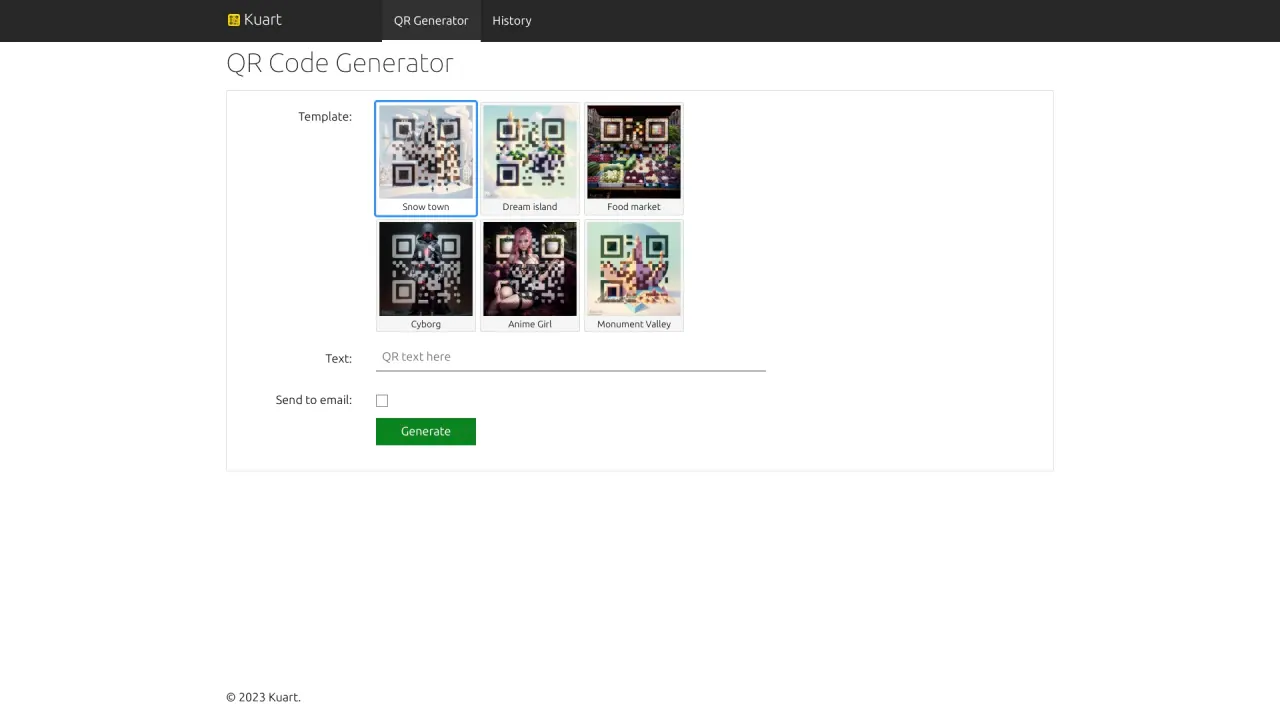Click the Send to email: label
Screen dimensions: 1280x720
click(314, 399)
